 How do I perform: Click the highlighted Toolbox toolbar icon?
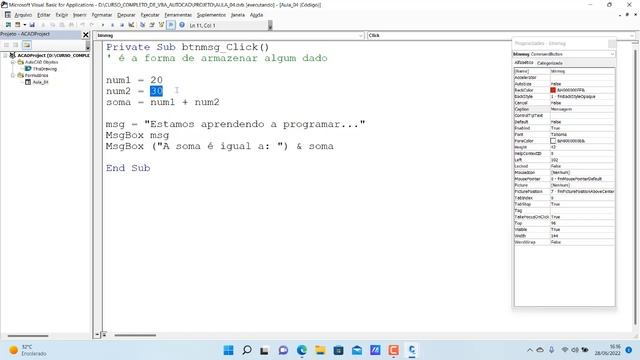coord(171,25)
